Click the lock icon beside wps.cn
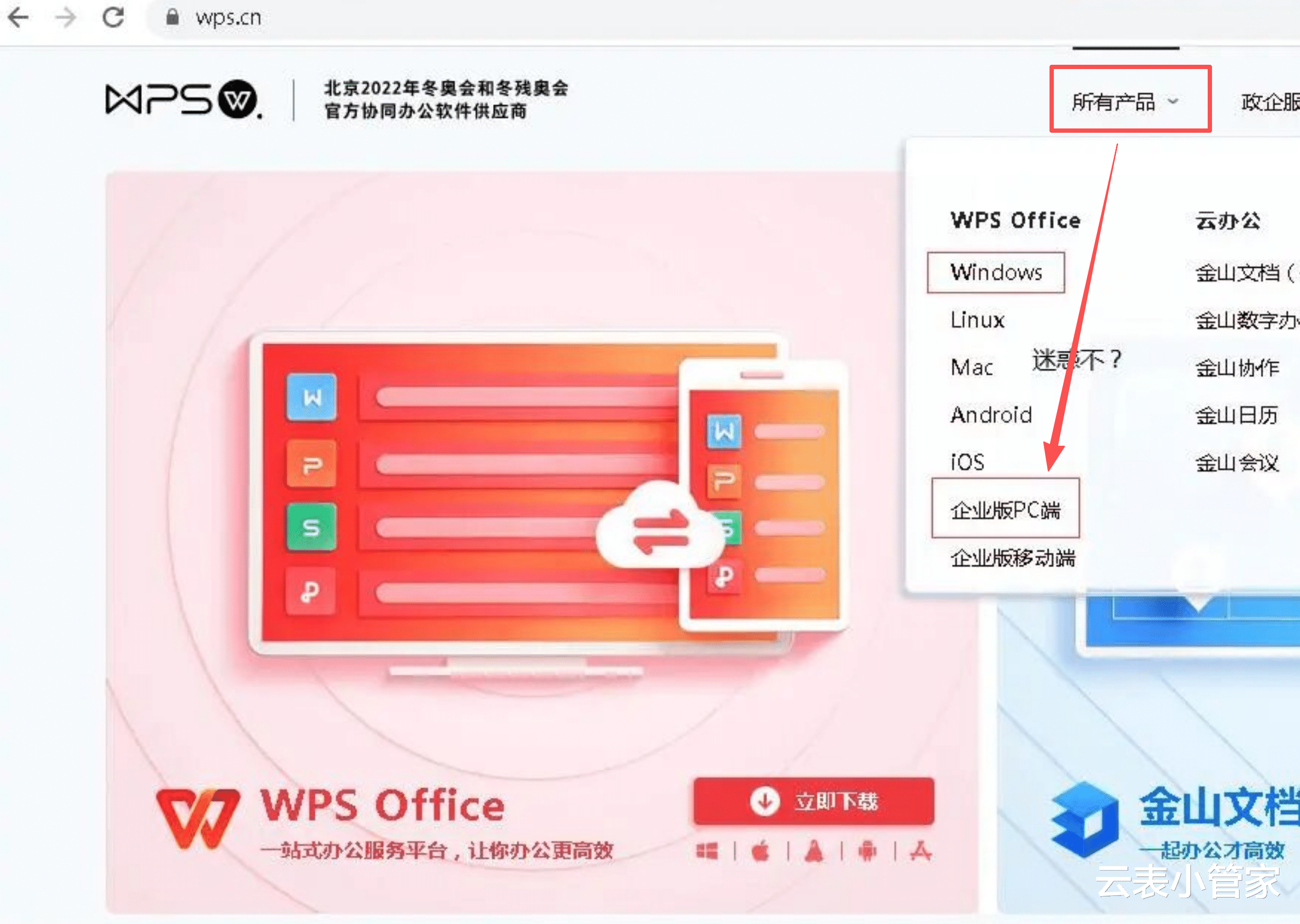The image size is (1300, 924). coord(172,18)
